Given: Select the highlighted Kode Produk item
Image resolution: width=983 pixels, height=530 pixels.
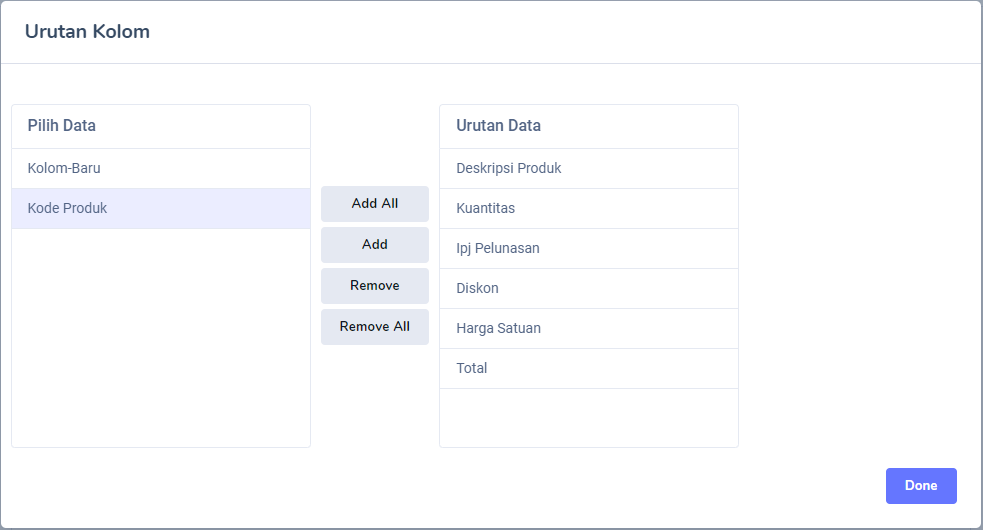Looking at the screenshot, I should click(x=160, y=208).
